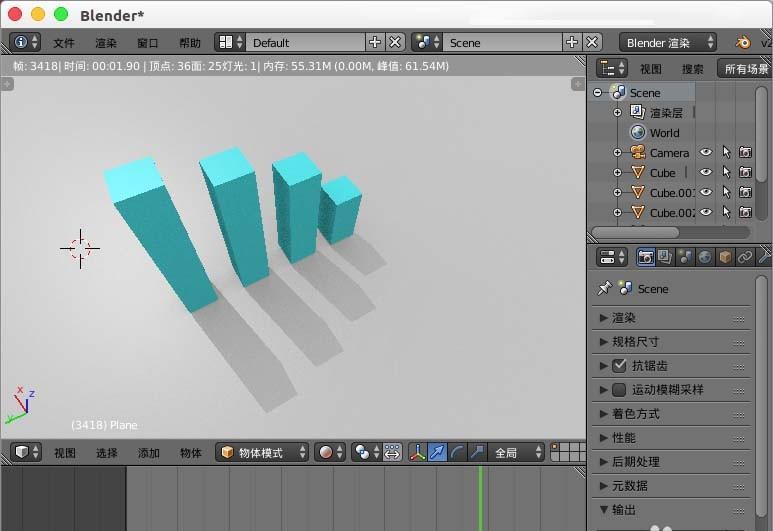Open the pivot point selector
Screen dimensions: 773x531
click(367, 452)
